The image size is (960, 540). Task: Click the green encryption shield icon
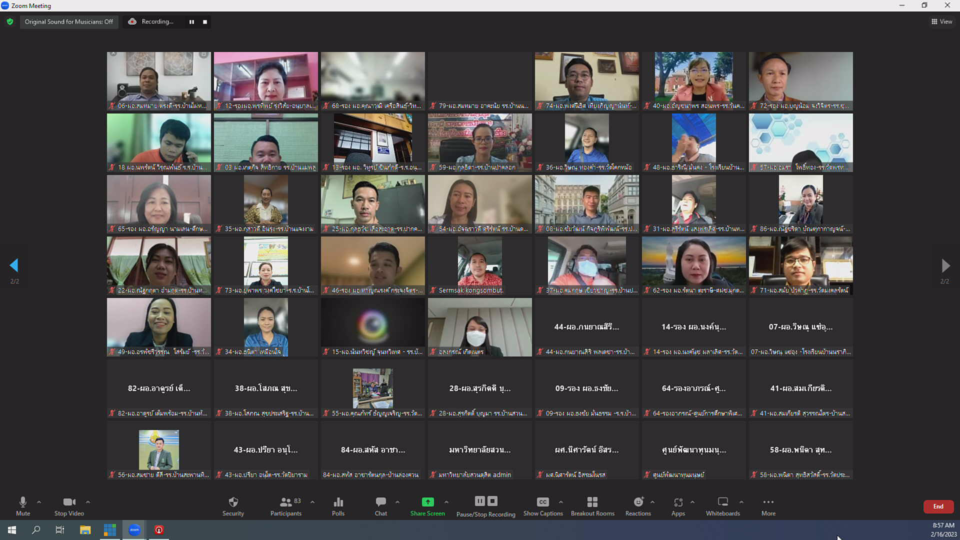pos(10,21)
